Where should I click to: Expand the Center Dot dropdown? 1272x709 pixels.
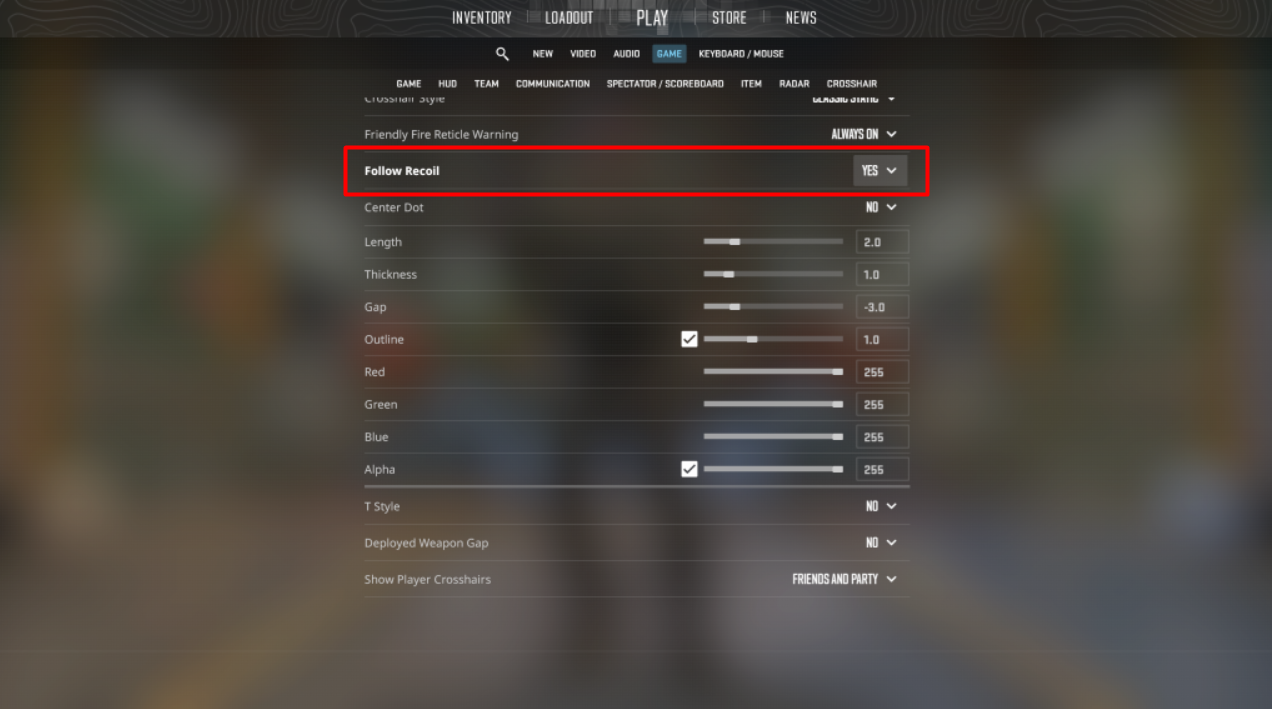point(881,207)
